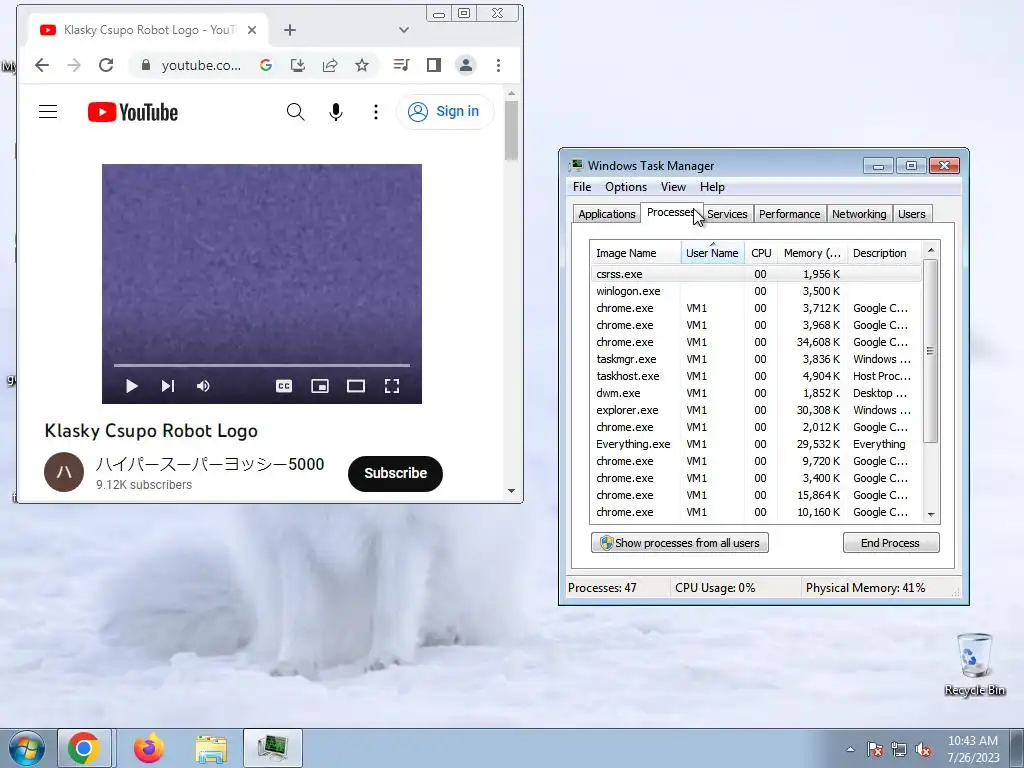Sort by Image Name column
This screenshot has height=768, width=1024.
(635, 253)
